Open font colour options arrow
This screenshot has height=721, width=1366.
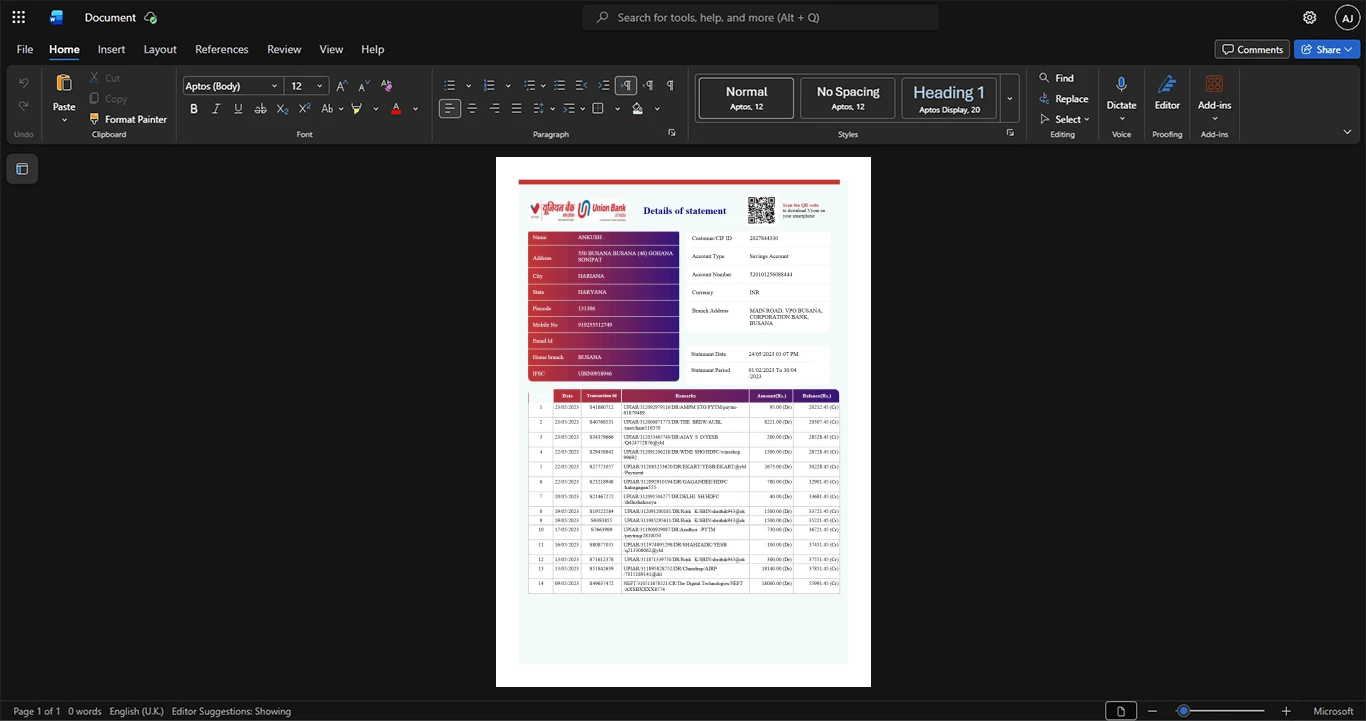point(415,108)
